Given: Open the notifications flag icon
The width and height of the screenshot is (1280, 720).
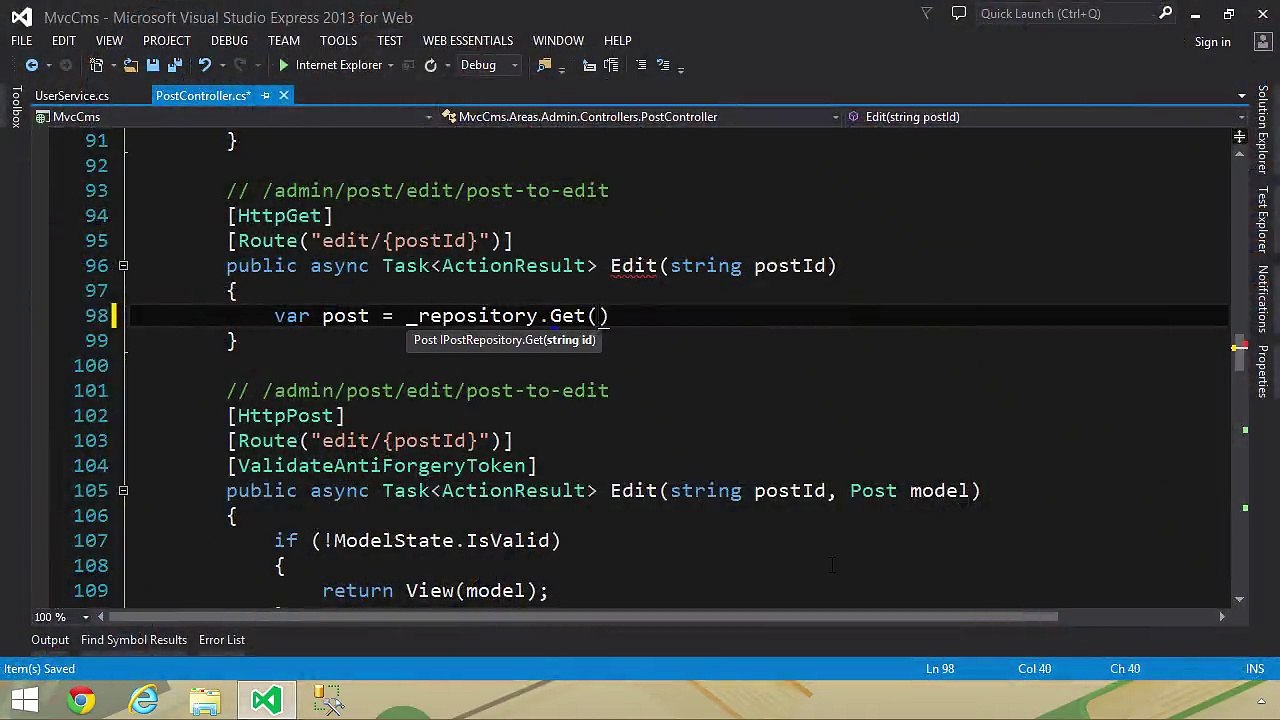Looking at the screenshot, I should pyautogui.click(x=927, y=13).
